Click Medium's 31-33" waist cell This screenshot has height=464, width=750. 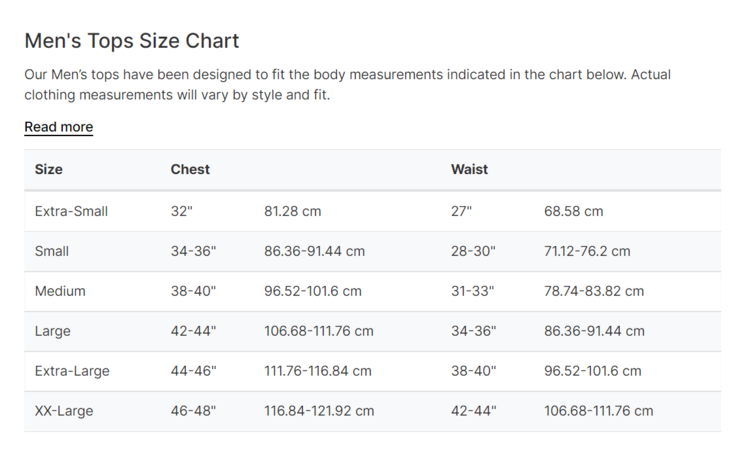click(x=473, y=292)
